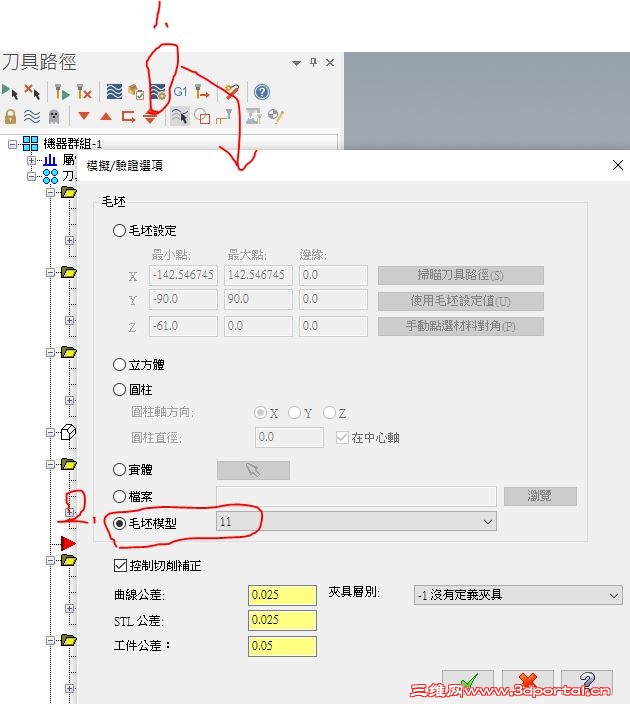Cancel with the red X button
The image size is (630, 704).
point(528,682)
